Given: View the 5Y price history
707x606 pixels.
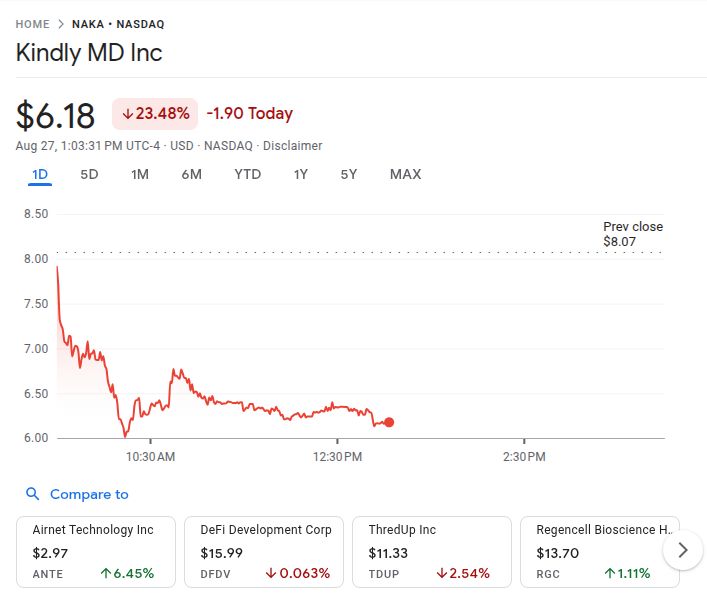Looking at the screenshot, I should [x=348, y=175].
